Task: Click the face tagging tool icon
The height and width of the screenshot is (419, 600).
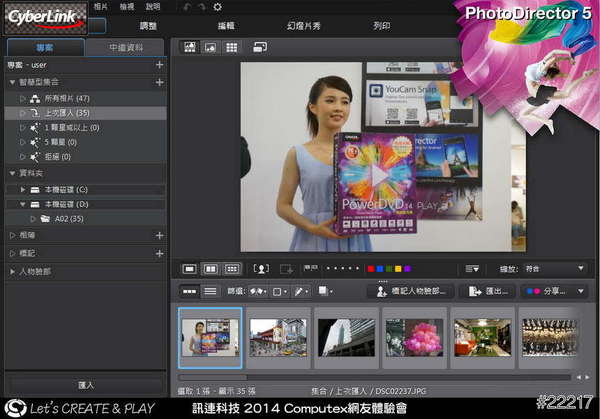Action: click(261, 269)
